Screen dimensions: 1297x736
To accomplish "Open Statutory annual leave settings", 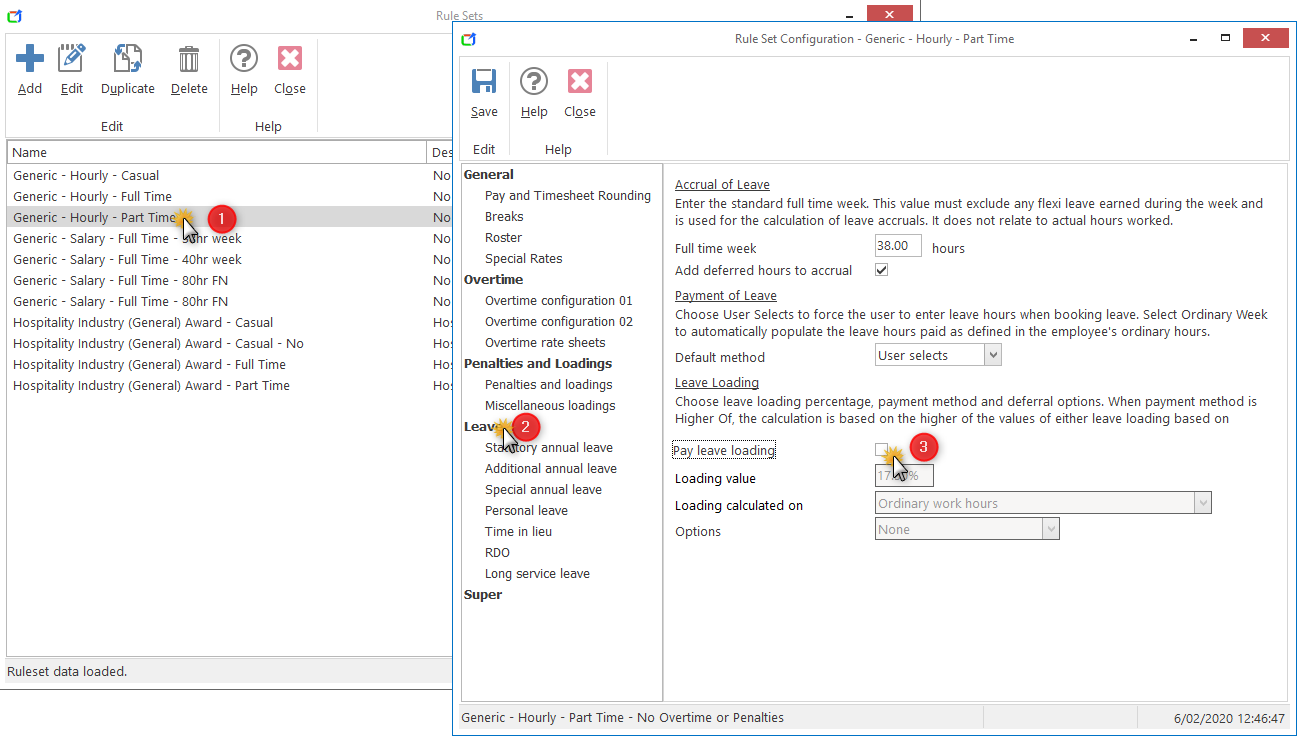I will coord(549,447).
